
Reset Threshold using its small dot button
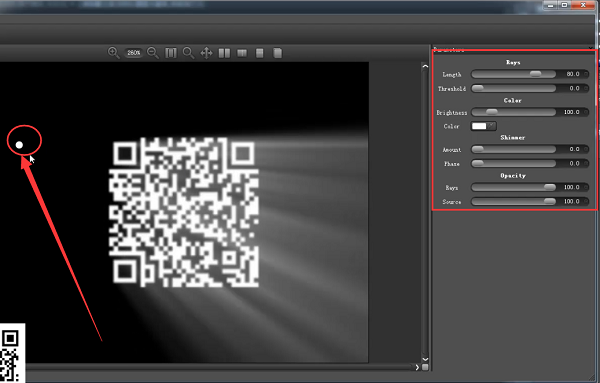click(586, 88)
